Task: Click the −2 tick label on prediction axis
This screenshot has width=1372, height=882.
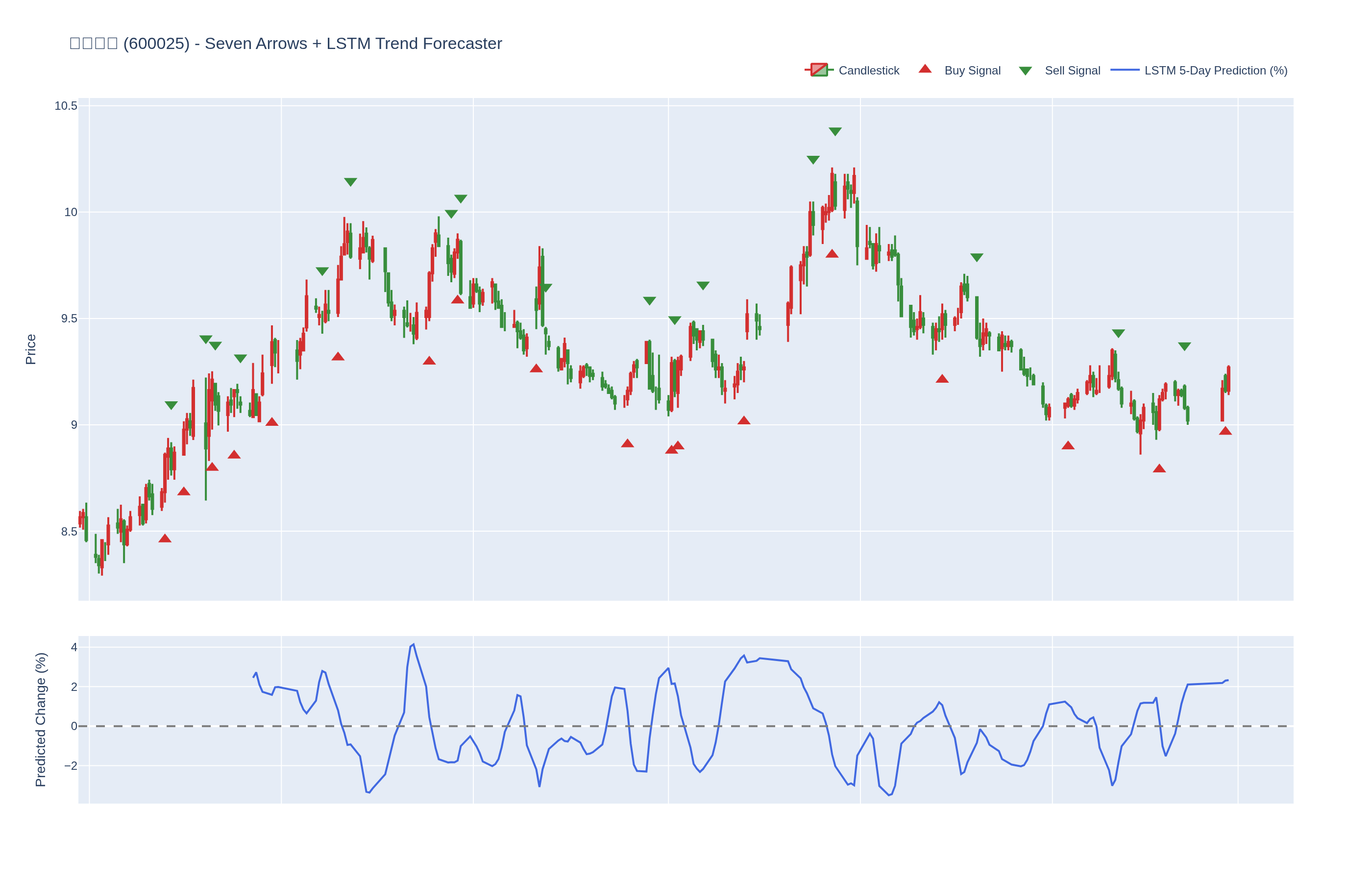Action: tap(71, 766)
